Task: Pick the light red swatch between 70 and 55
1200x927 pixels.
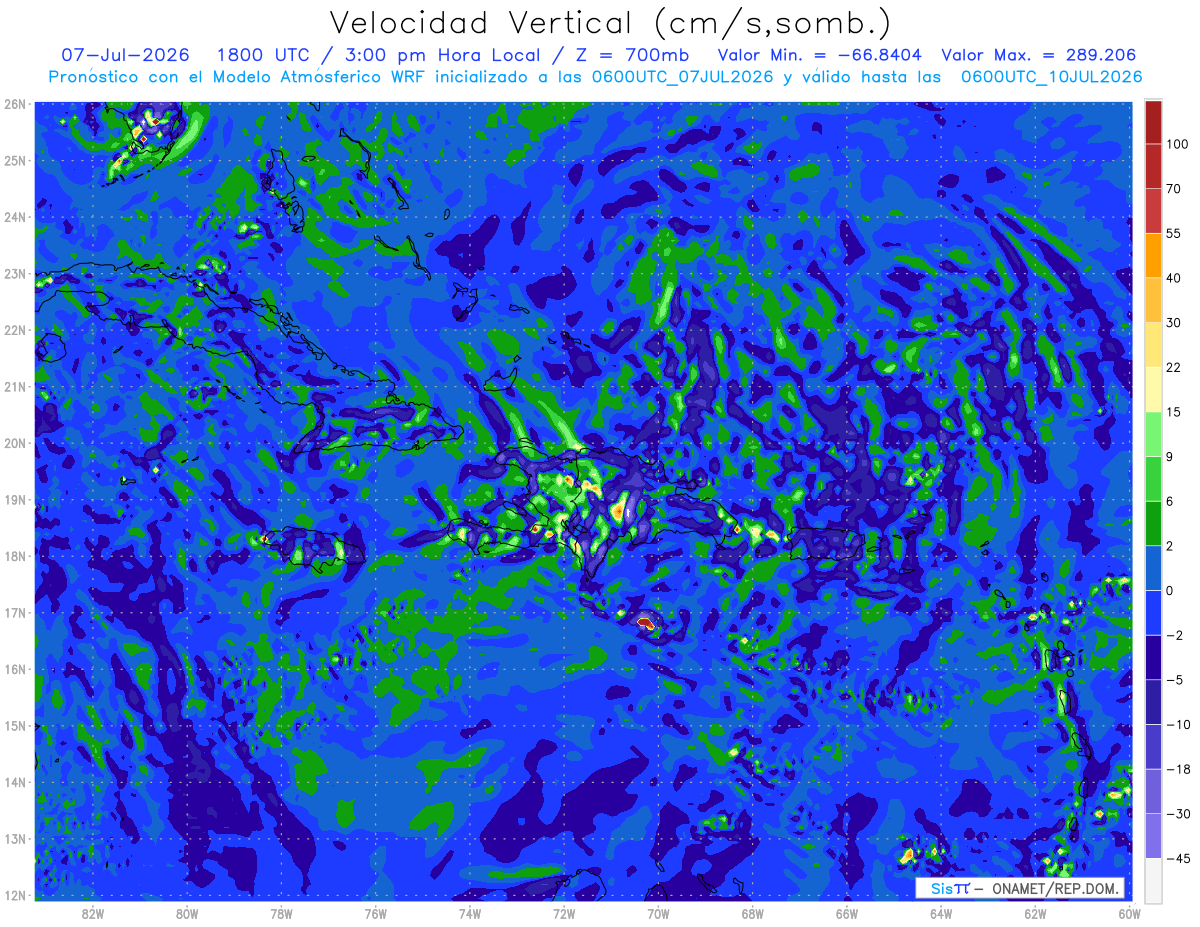Action: pyautogui.click(x=1154, y=210)
